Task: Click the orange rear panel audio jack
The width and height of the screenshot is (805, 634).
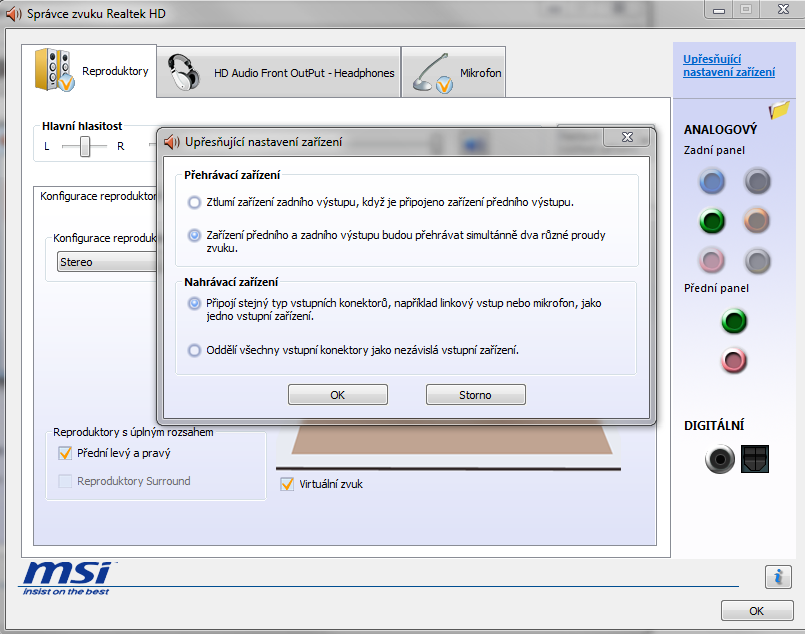Action: coord(757,221)
